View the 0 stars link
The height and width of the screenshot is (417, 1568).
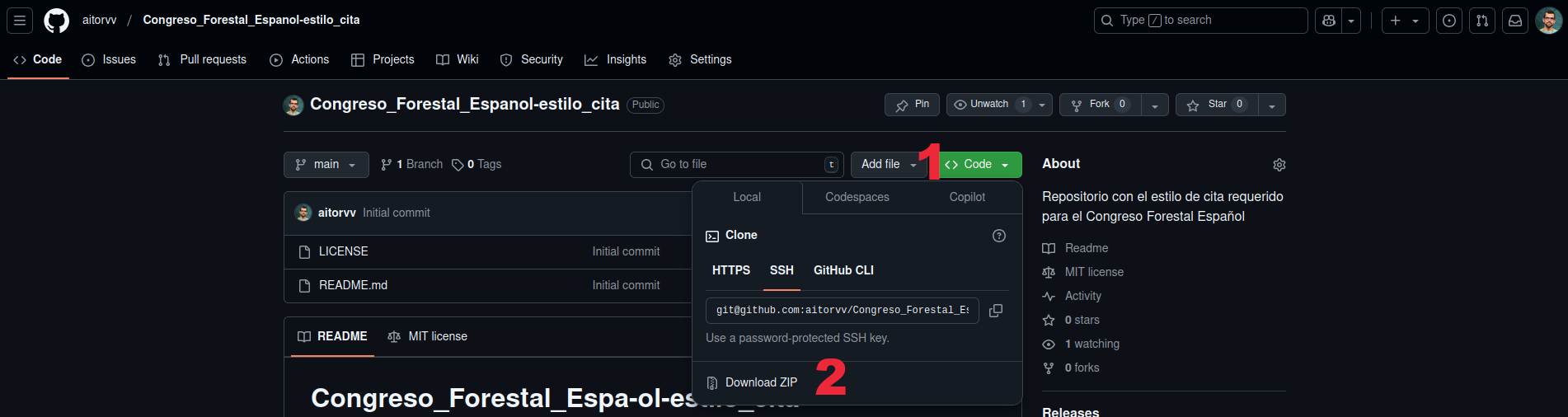(x=1072, y=320)
